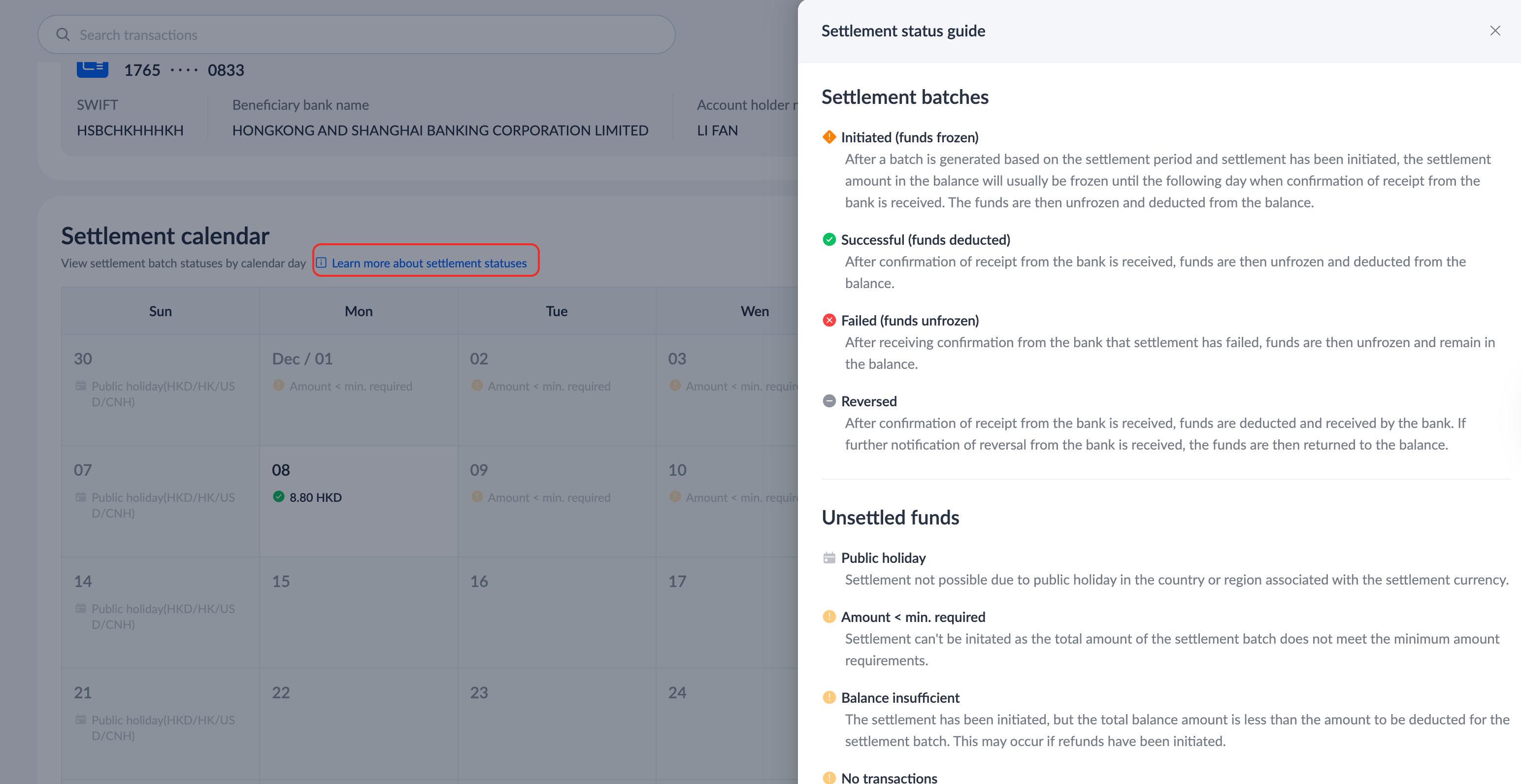1521x784 pixels.
Task: Click the red Failed status icon
Action: pyautogui.click(x=829, y=321)
